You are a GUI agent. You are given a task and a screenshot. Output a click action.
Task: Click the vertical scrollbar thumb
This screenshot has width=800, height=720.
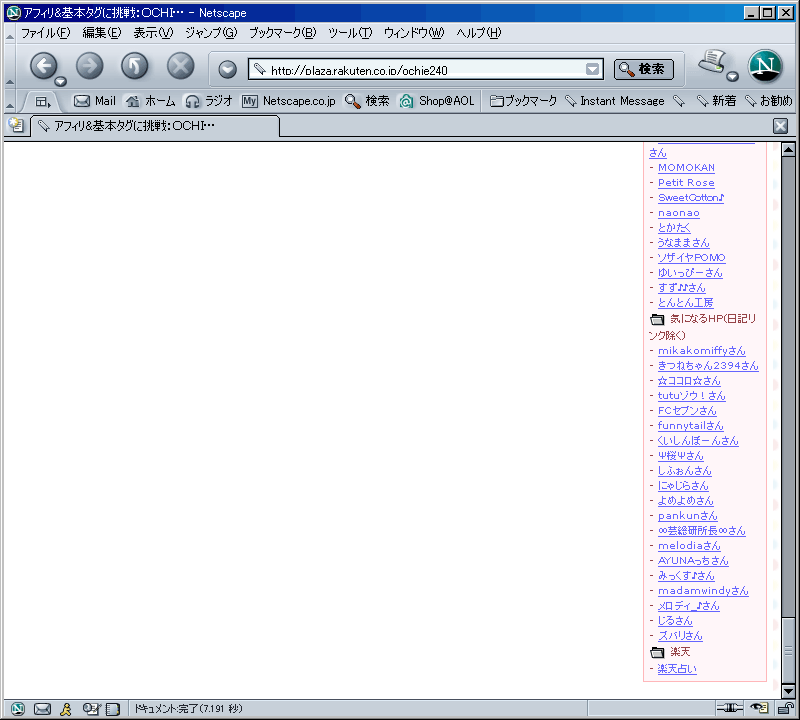coord(788,651)
